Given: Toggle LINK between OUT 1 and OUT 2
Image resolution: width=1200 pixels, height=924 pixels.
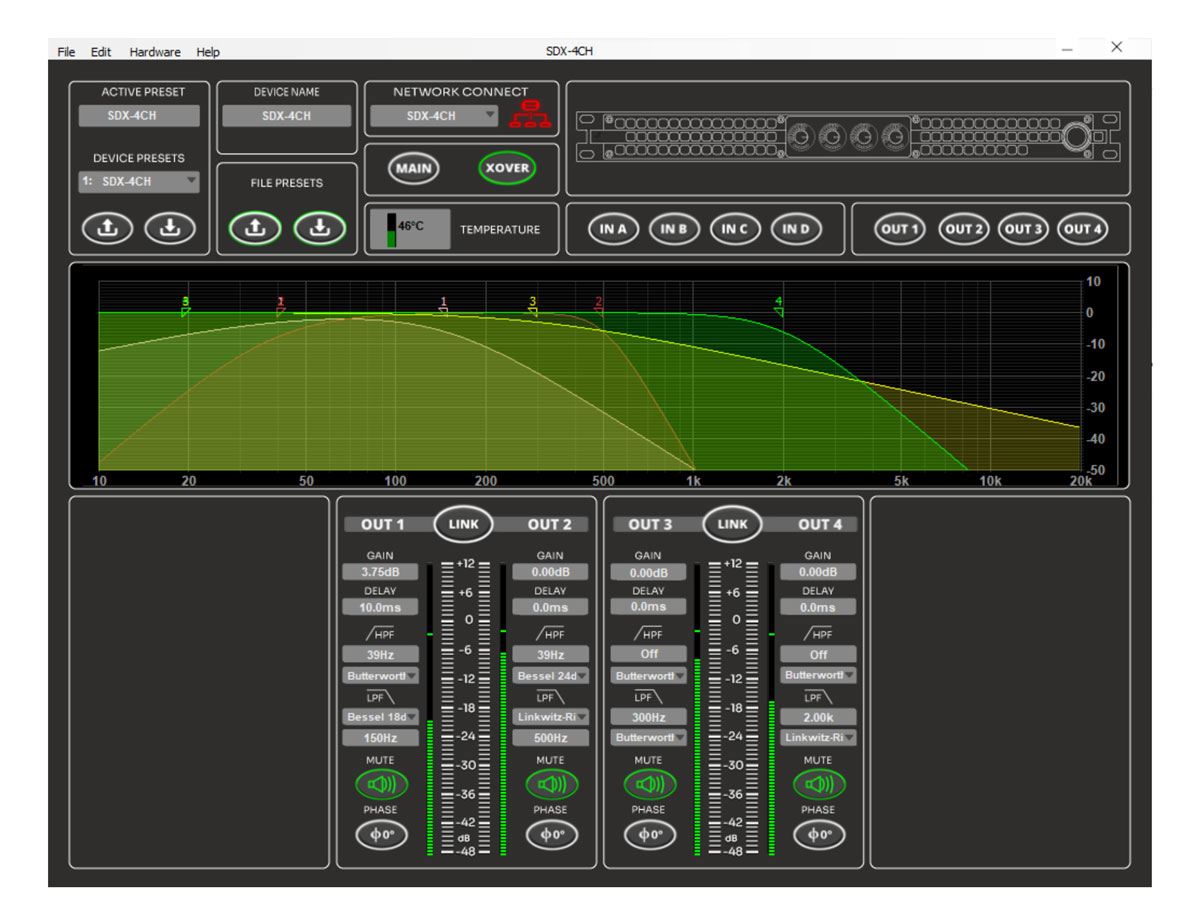Looking at the screenshot, I should tap(464, 524).
